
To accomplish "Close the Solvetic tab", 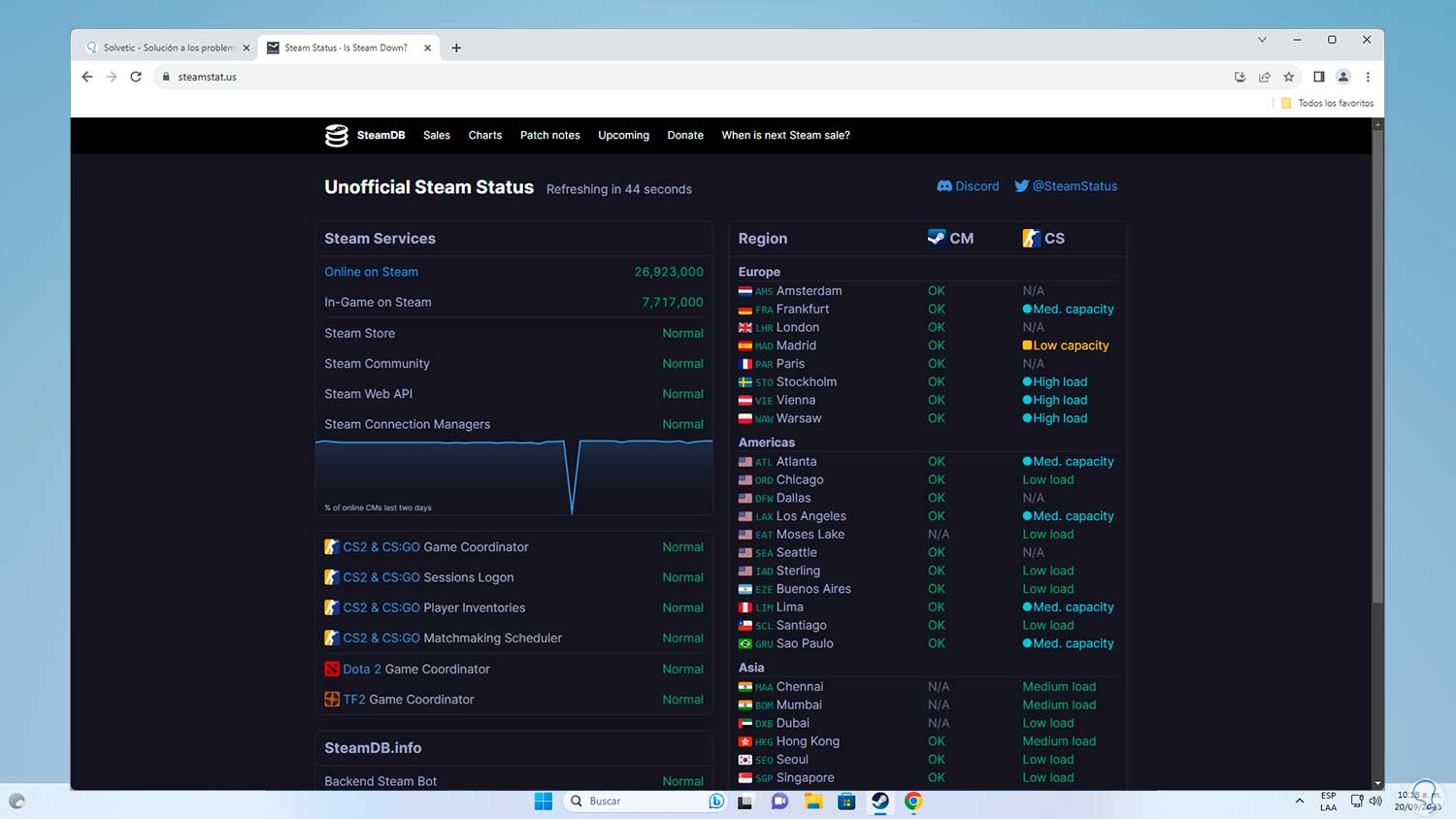I will 247,48.
